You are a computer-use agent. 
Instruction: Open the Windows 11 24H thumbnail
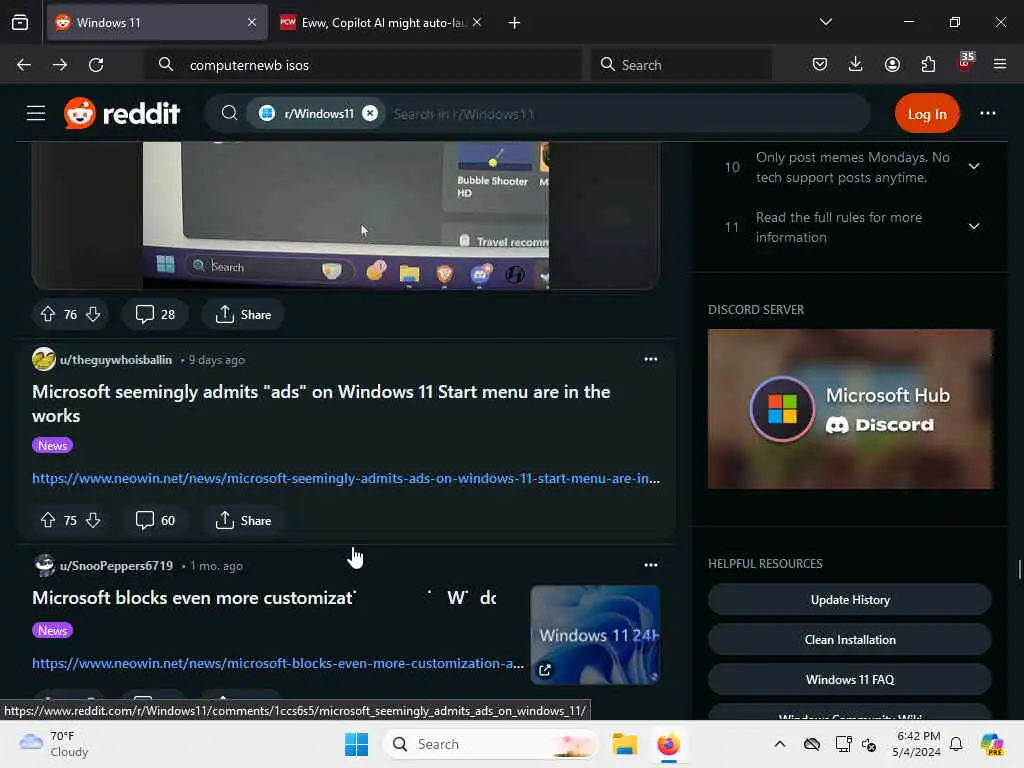(595, 635)
